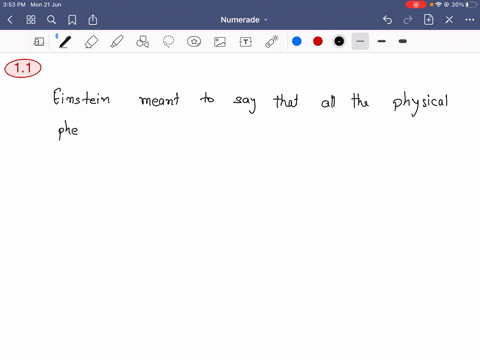Add a new page

tap(428, 20)
